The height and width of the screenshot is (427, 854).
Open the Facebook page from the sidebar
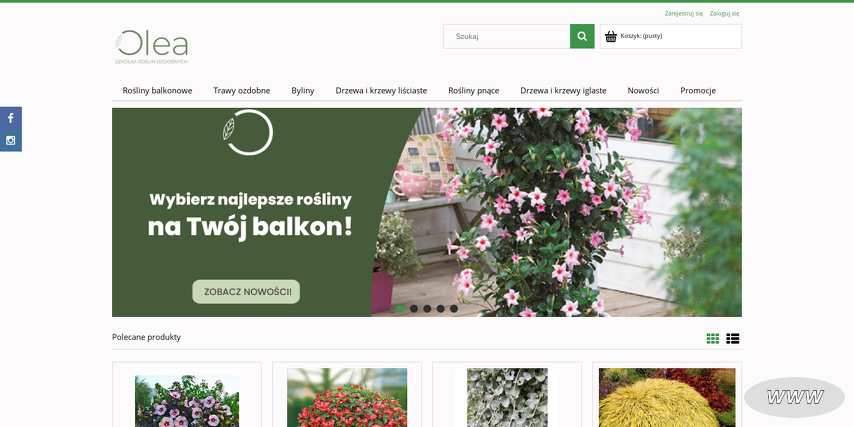pyautogui.click(x=10, y=118)
